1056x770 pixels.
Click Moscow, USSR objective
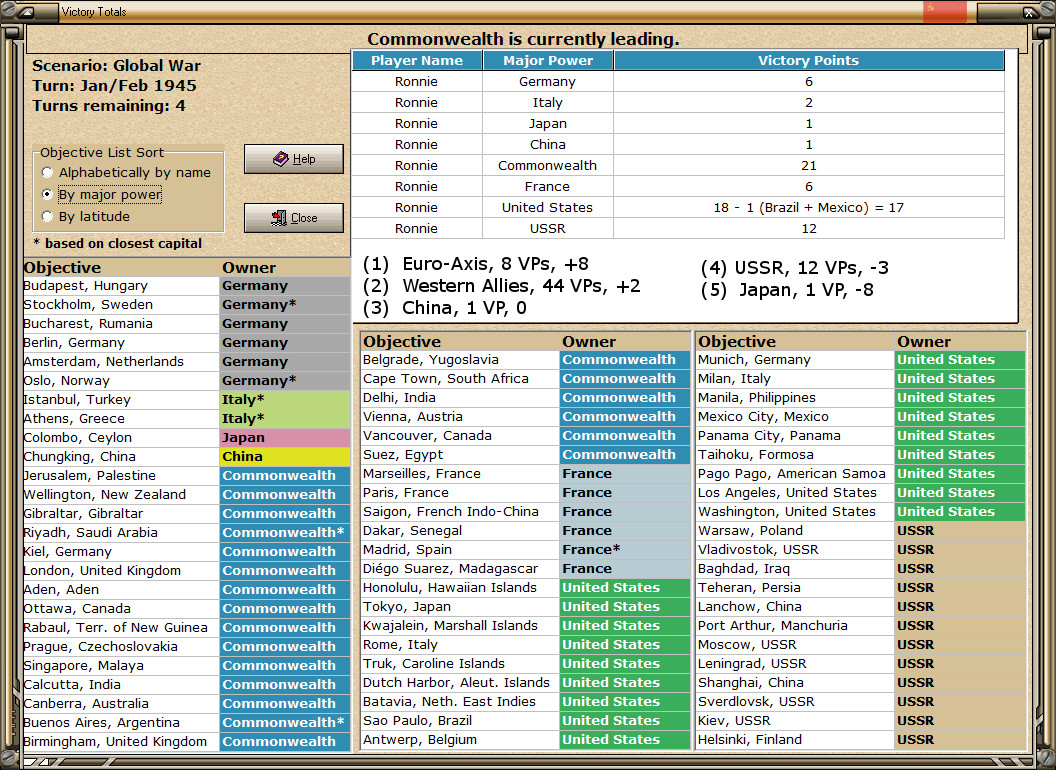pyautogui.click(x=795, y=645)
